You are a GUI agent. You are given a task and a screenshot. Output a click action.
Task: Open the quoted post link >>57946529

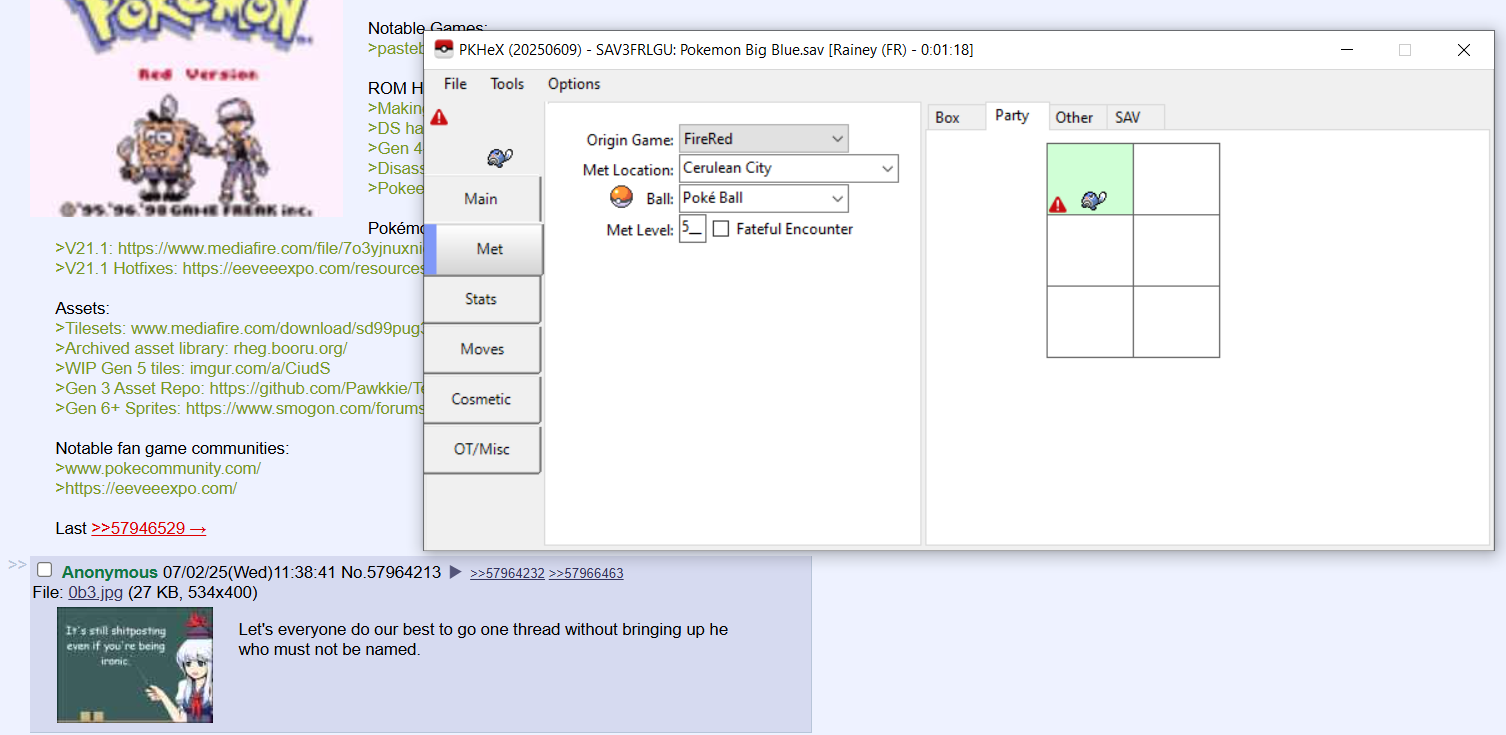[149, 528]
